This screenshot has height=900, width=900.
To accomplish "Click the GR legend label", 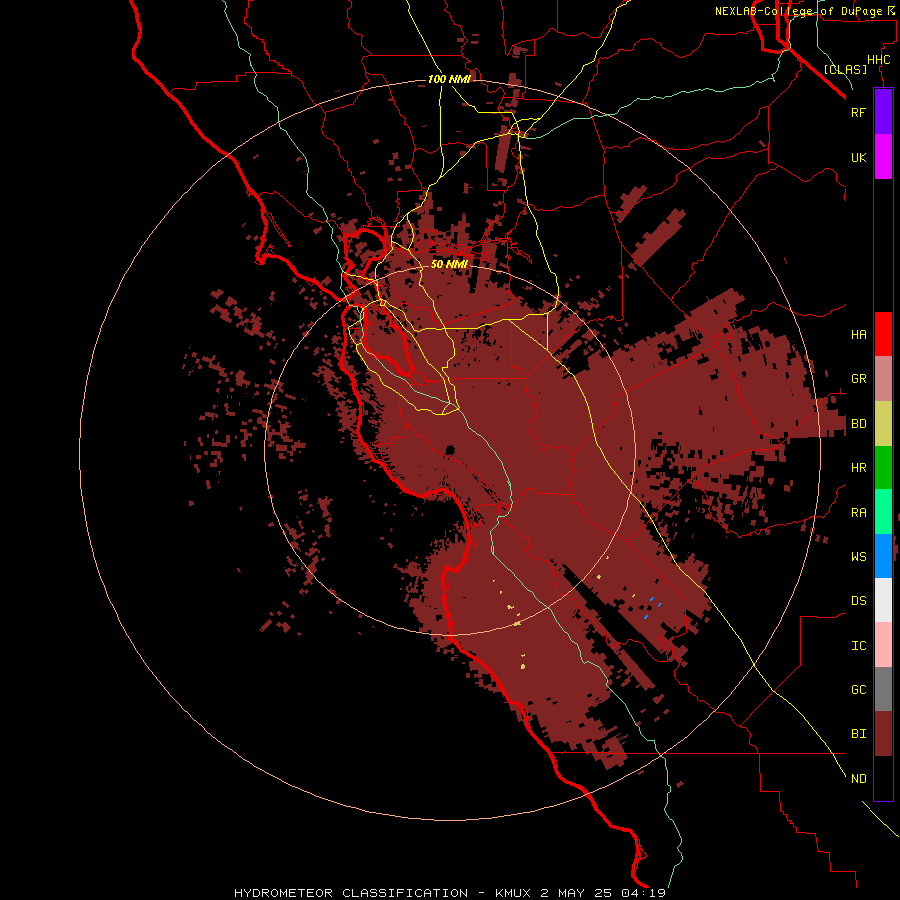I will click(858, 379).
